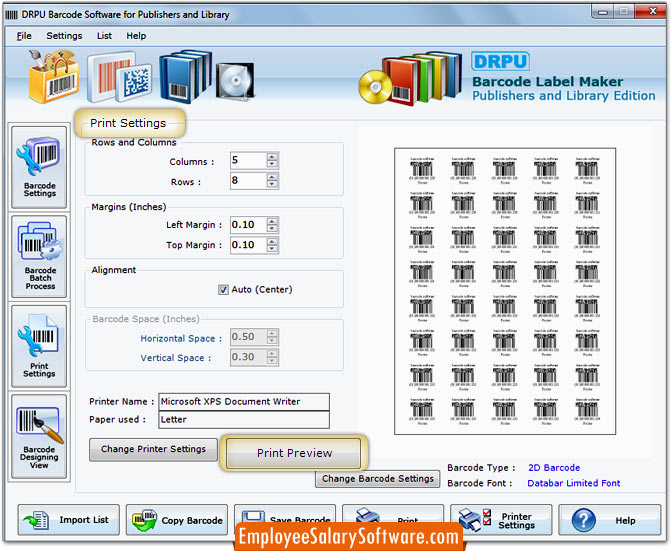Image resolution: width=671 pixels, height=551 pixels.
Task: Click the Copy Barcode button
Action: pyautogui.click(x=177, y=520)
